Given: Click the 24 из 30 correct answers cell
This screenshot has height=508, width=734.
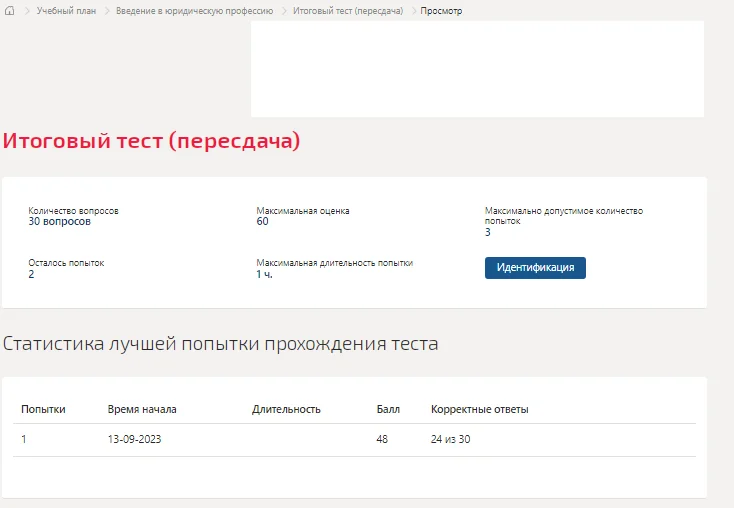Looking at the screenshot, I should point(450,439).
